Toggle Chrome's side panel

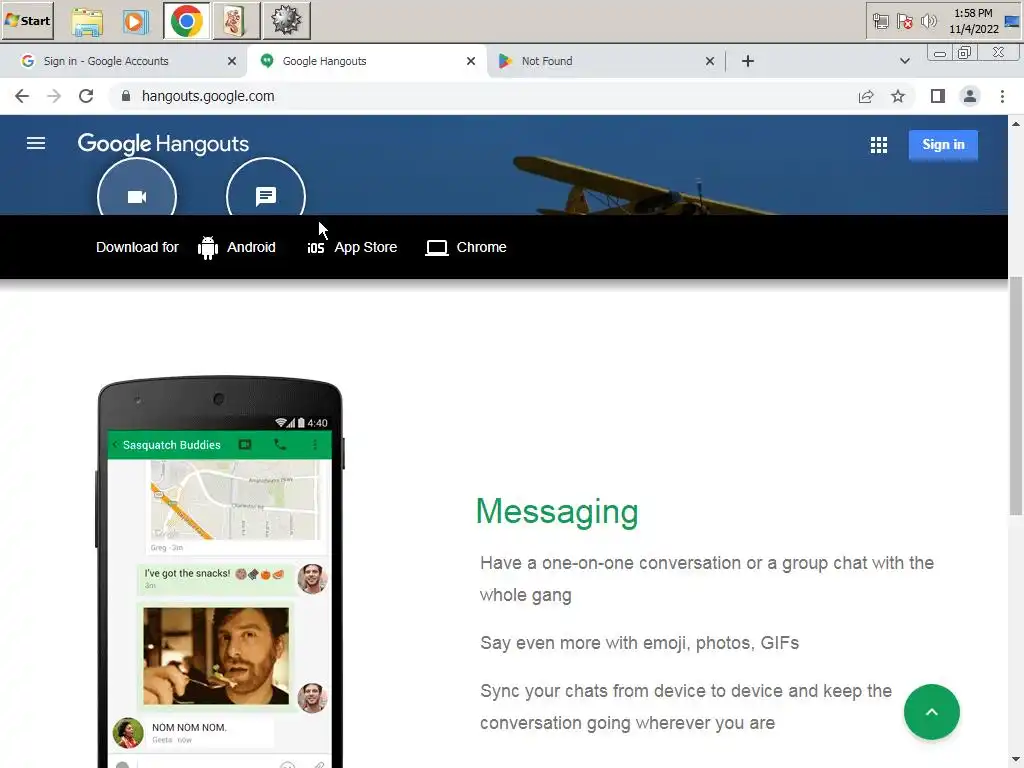(938, 97)
